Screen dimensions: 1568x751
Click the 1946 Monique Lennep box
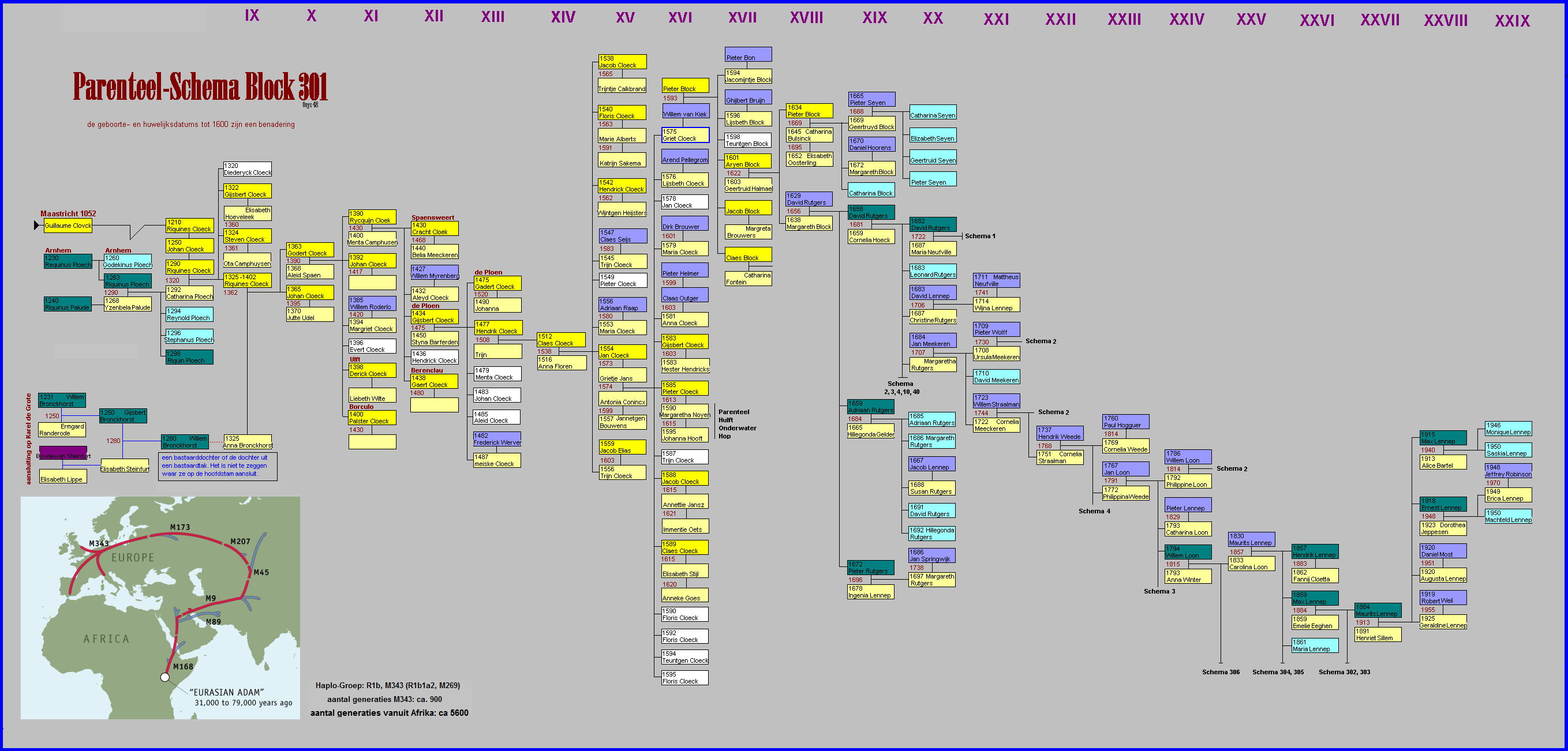coord(1508,429)
